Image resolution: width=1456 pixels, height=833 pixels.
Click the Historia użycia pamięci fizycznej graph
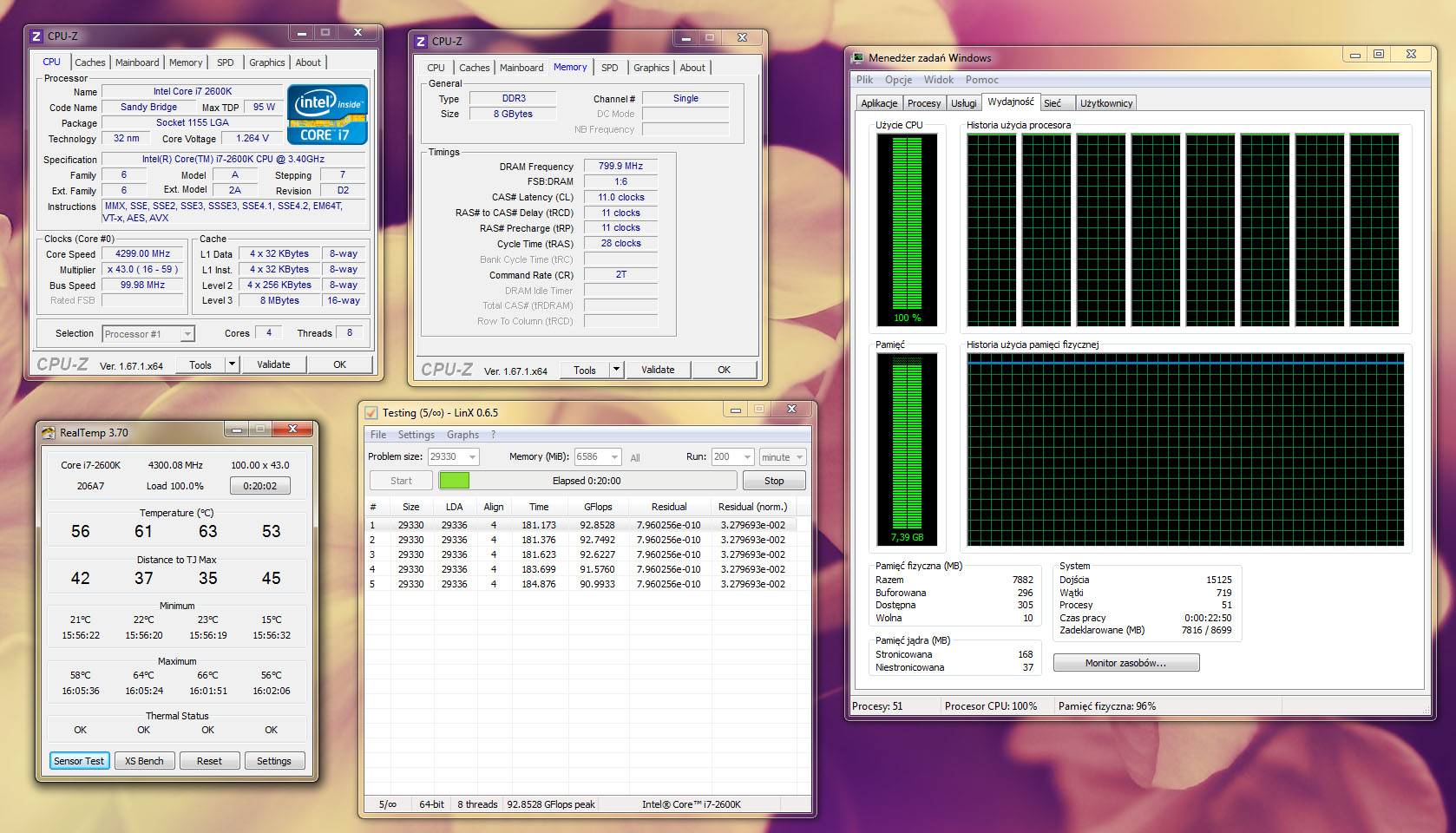(1185, 449)
